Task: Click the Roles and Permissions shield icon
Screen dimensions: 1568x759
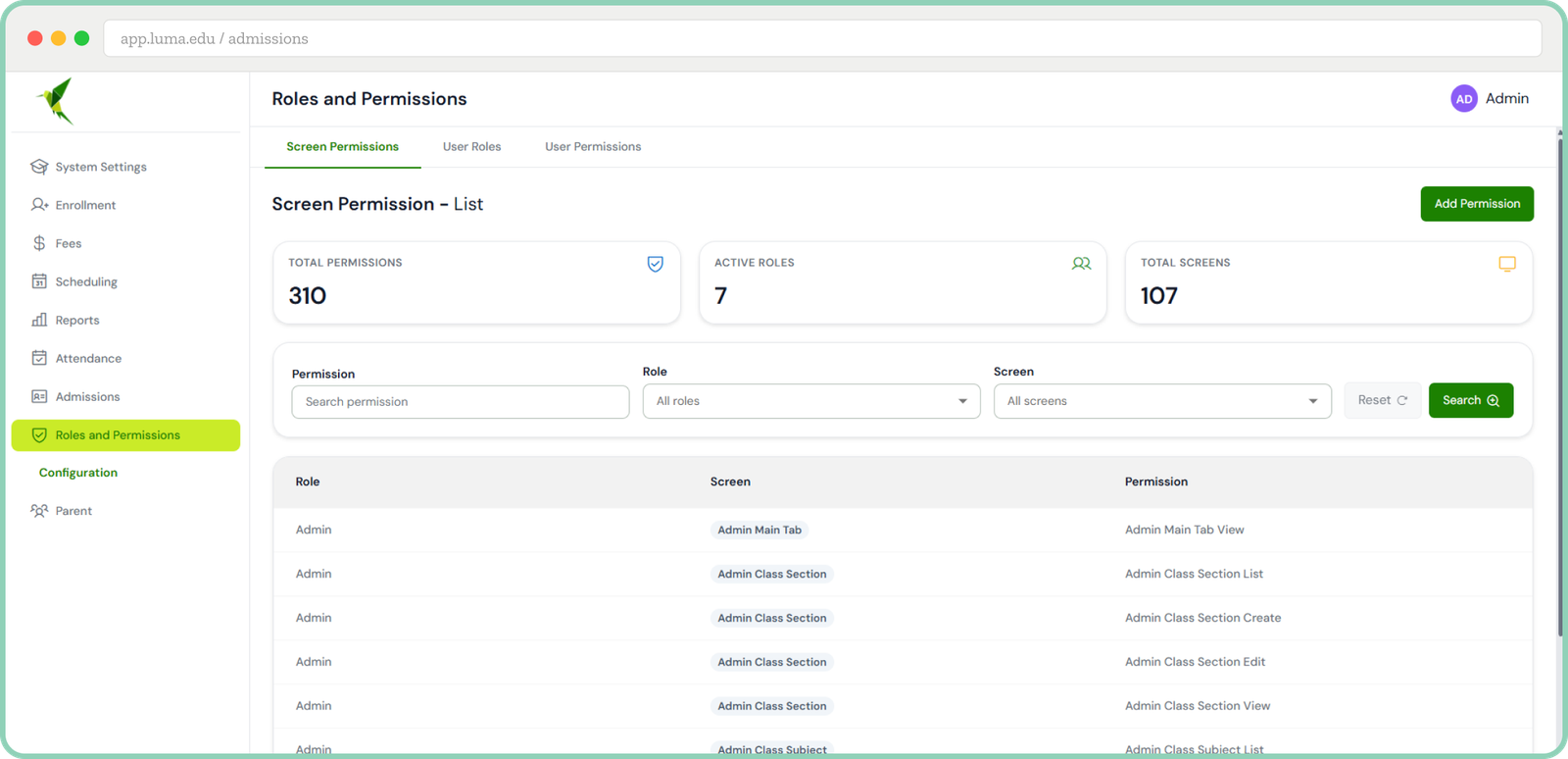Action: [39, 435]
